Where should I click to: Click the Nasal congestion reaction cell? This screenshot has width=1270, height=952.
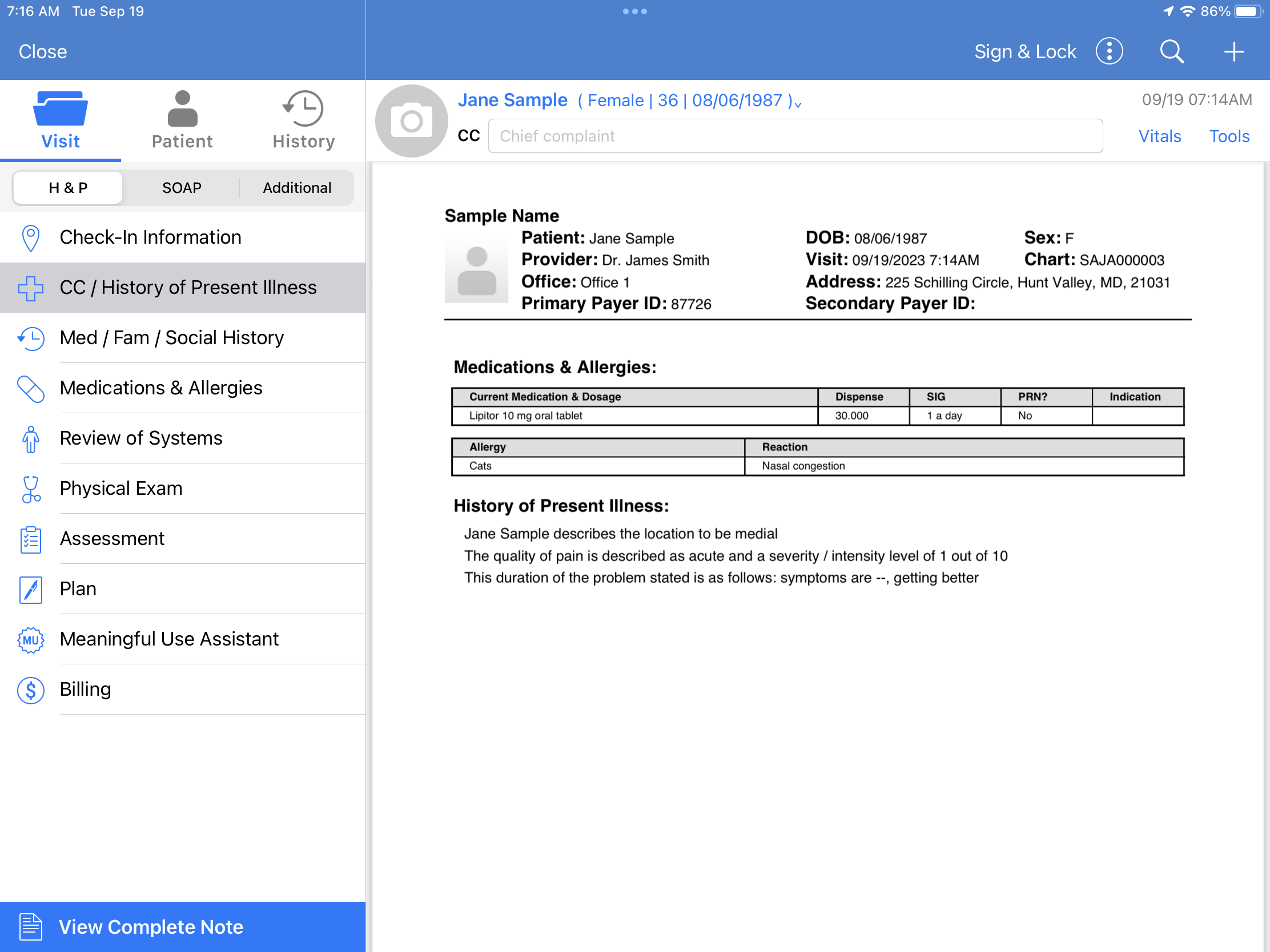(964, 466)
